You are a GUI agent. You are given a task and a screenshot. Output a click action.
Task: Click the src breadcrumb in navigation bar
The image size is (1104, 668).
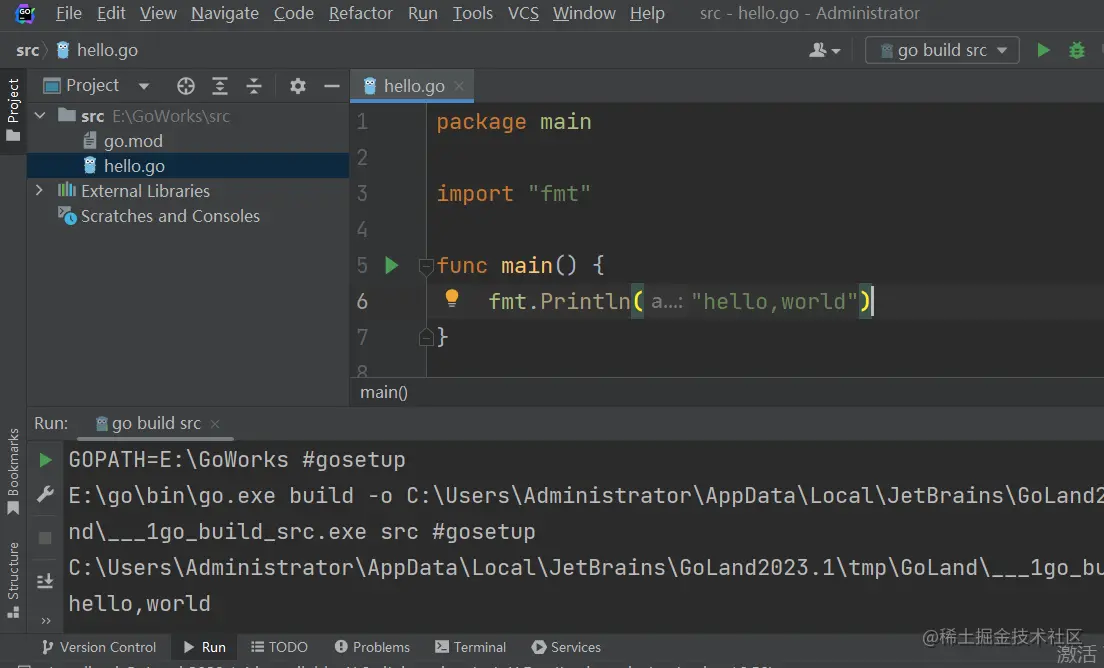(x=27, y=50)
